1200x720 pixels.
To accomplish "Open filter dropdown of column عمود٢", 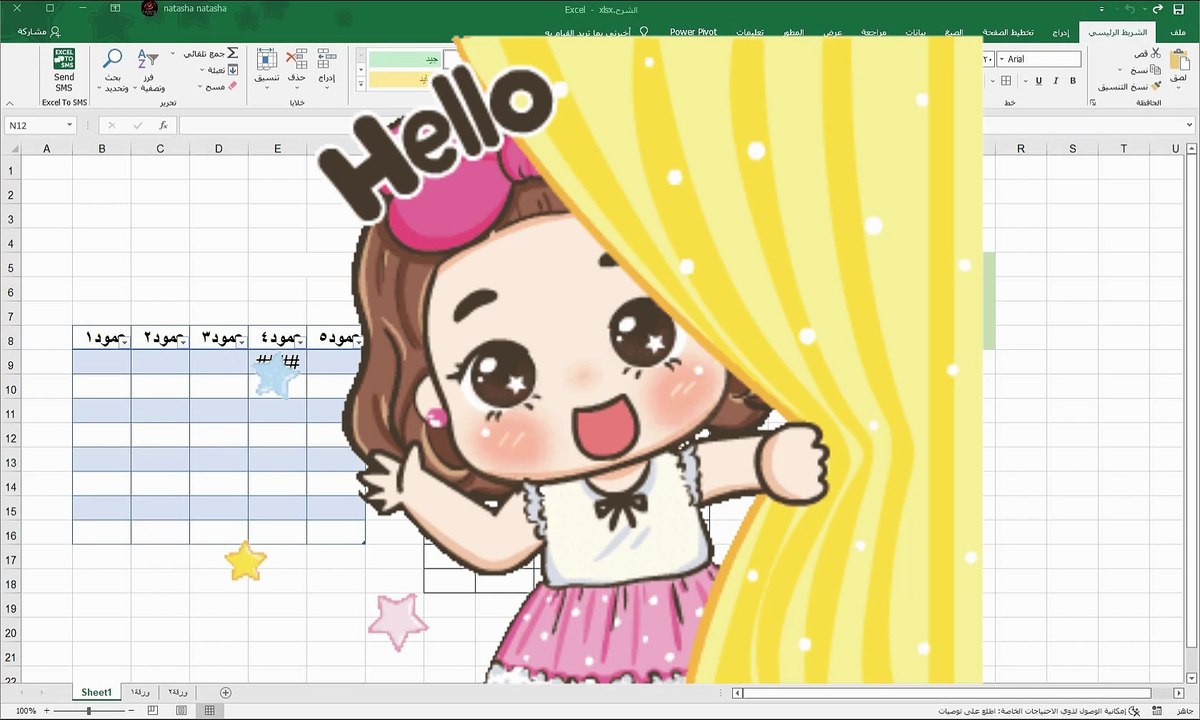I will click(183, 342).
